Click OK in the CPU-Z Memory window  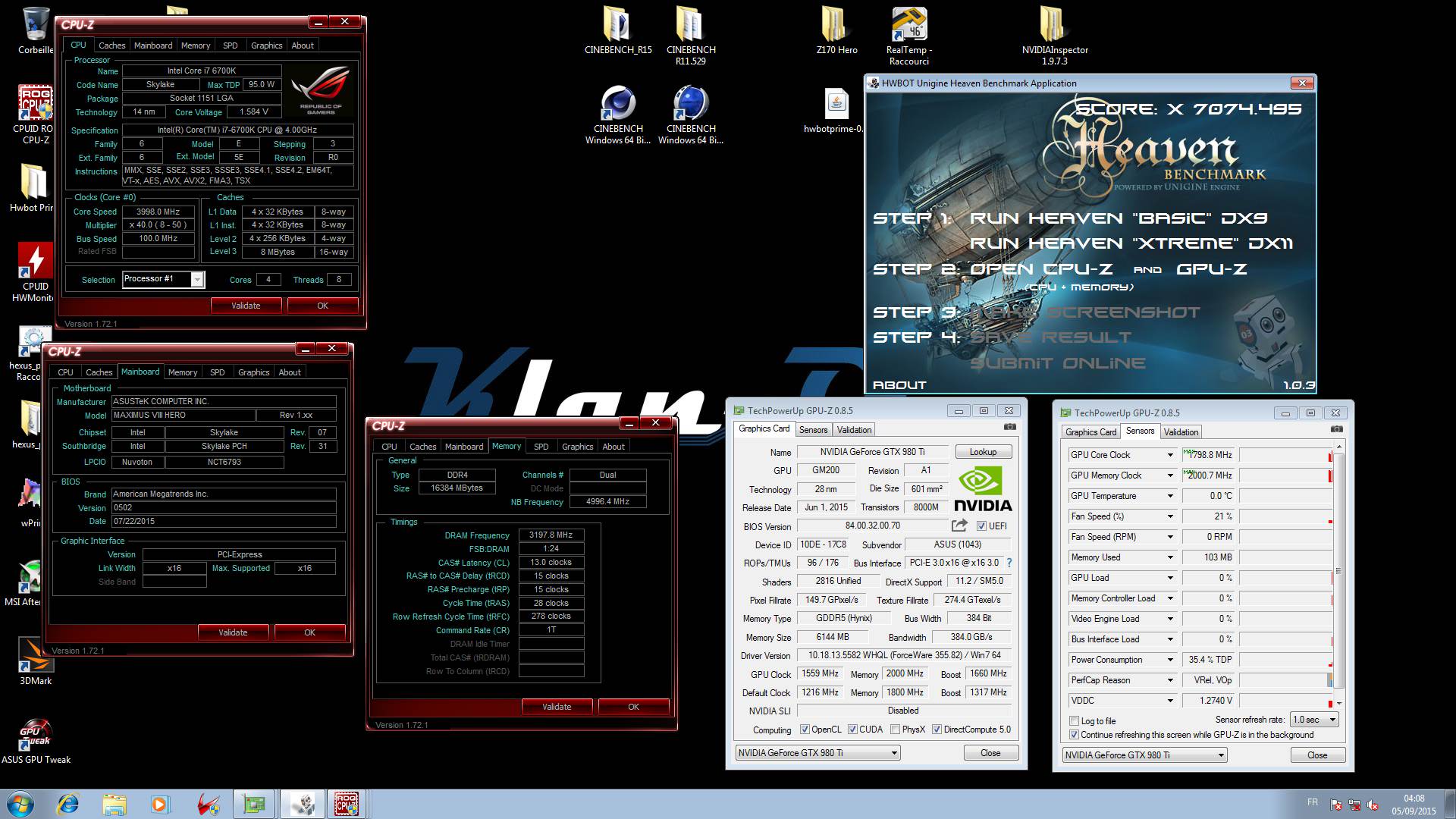tap(633, 707)
